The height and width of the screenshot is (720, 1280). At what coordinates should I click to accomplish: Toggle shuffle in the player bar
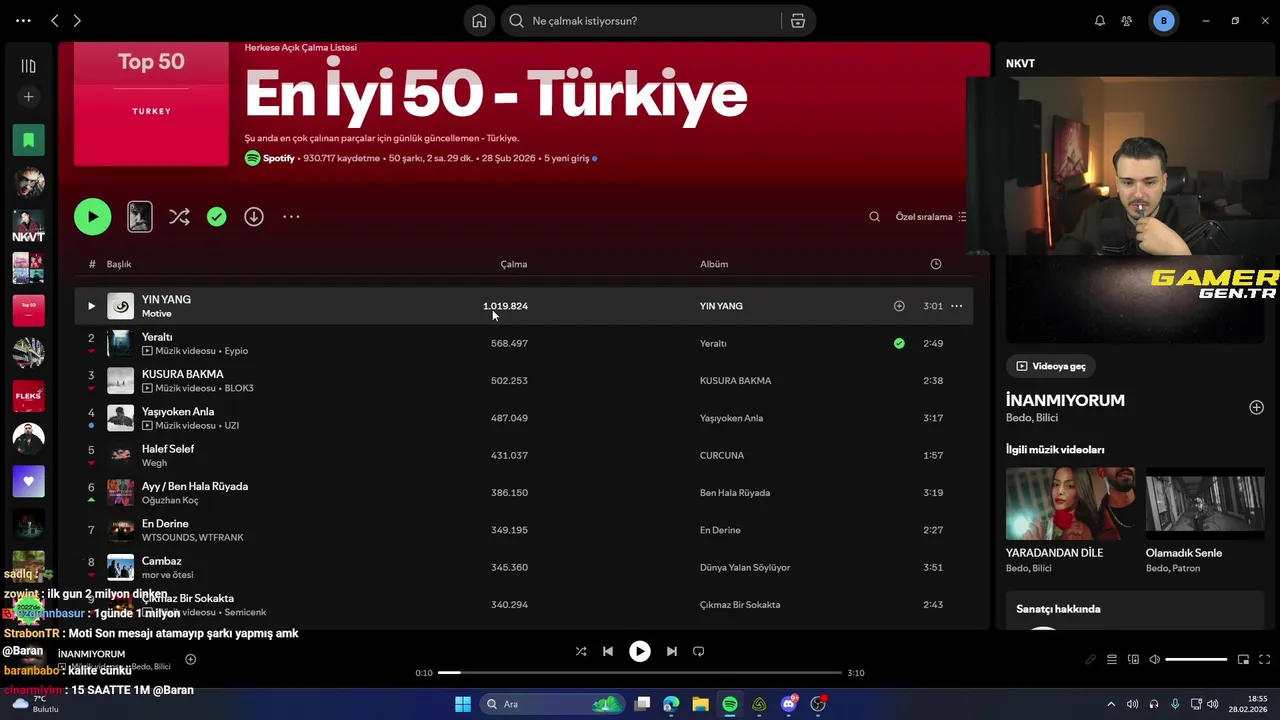point(581,651)
